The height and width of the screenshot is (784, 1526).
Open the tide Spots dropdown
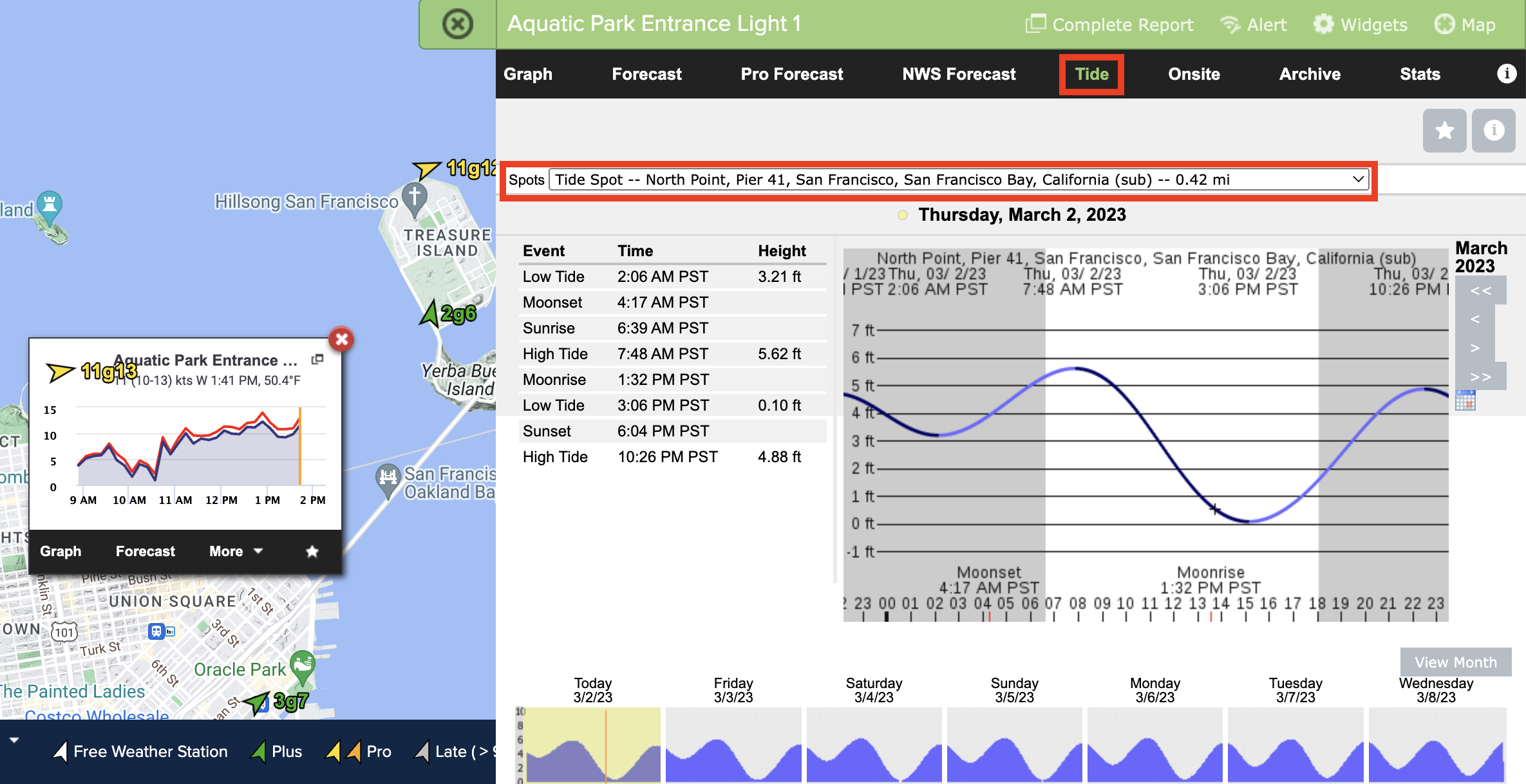click(x=959, y=180)
